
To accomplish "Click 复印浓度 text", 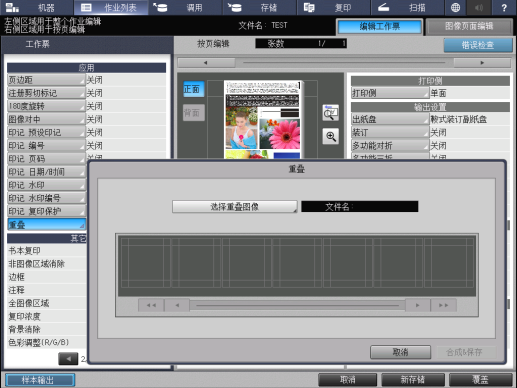I will [24, 316].
